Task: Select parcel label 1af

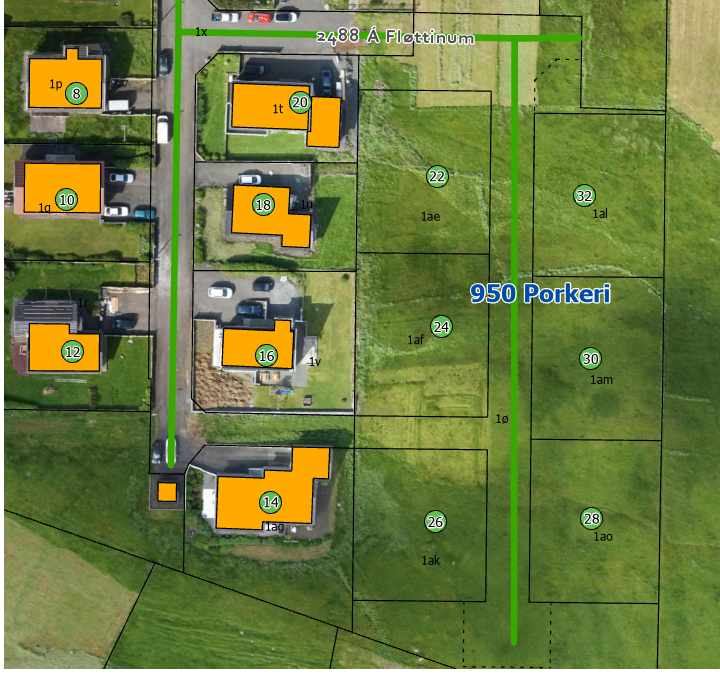Action: click(x=416, y=340)
